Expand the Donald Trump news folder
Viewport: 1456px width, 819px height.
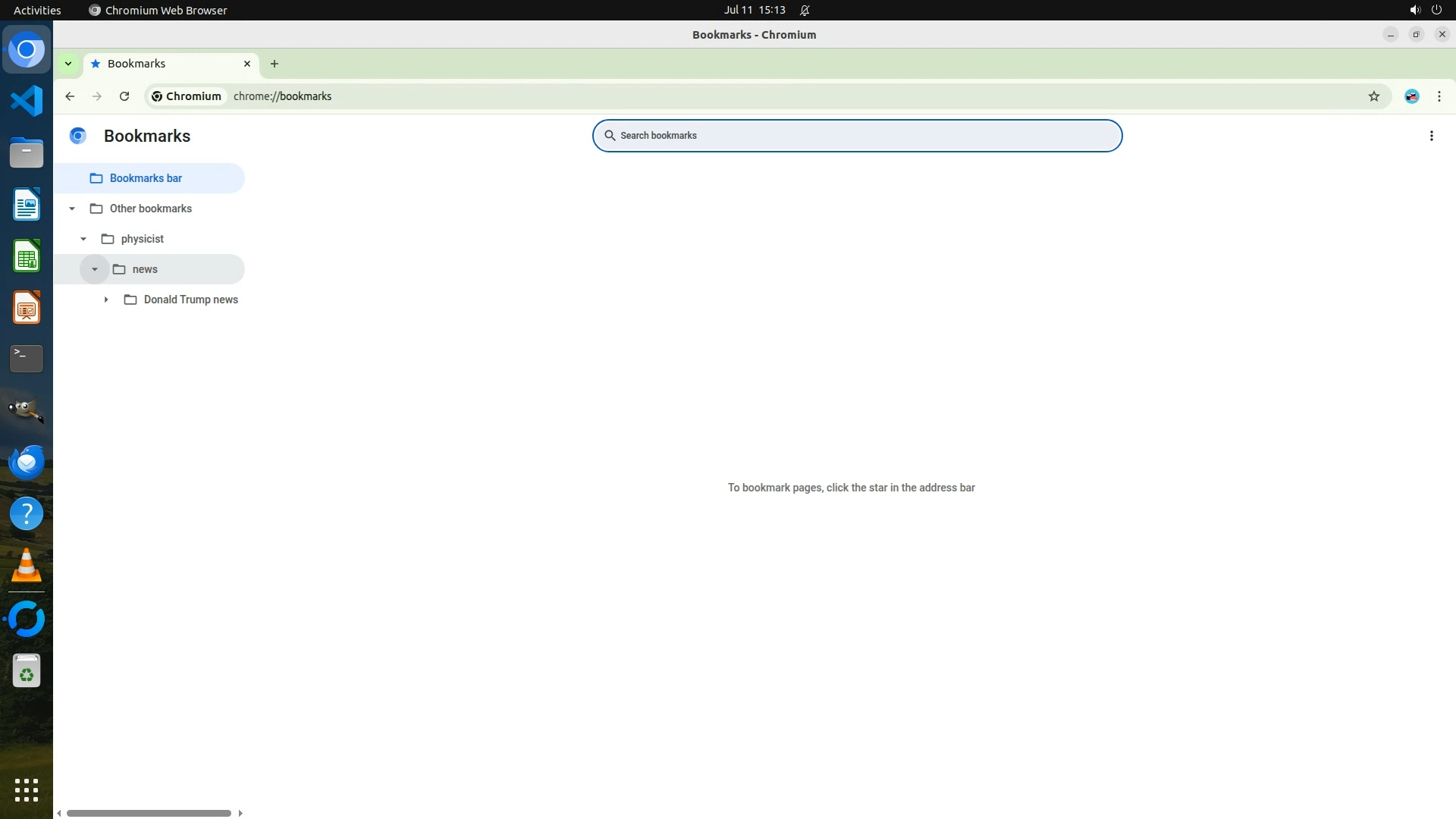106,300
